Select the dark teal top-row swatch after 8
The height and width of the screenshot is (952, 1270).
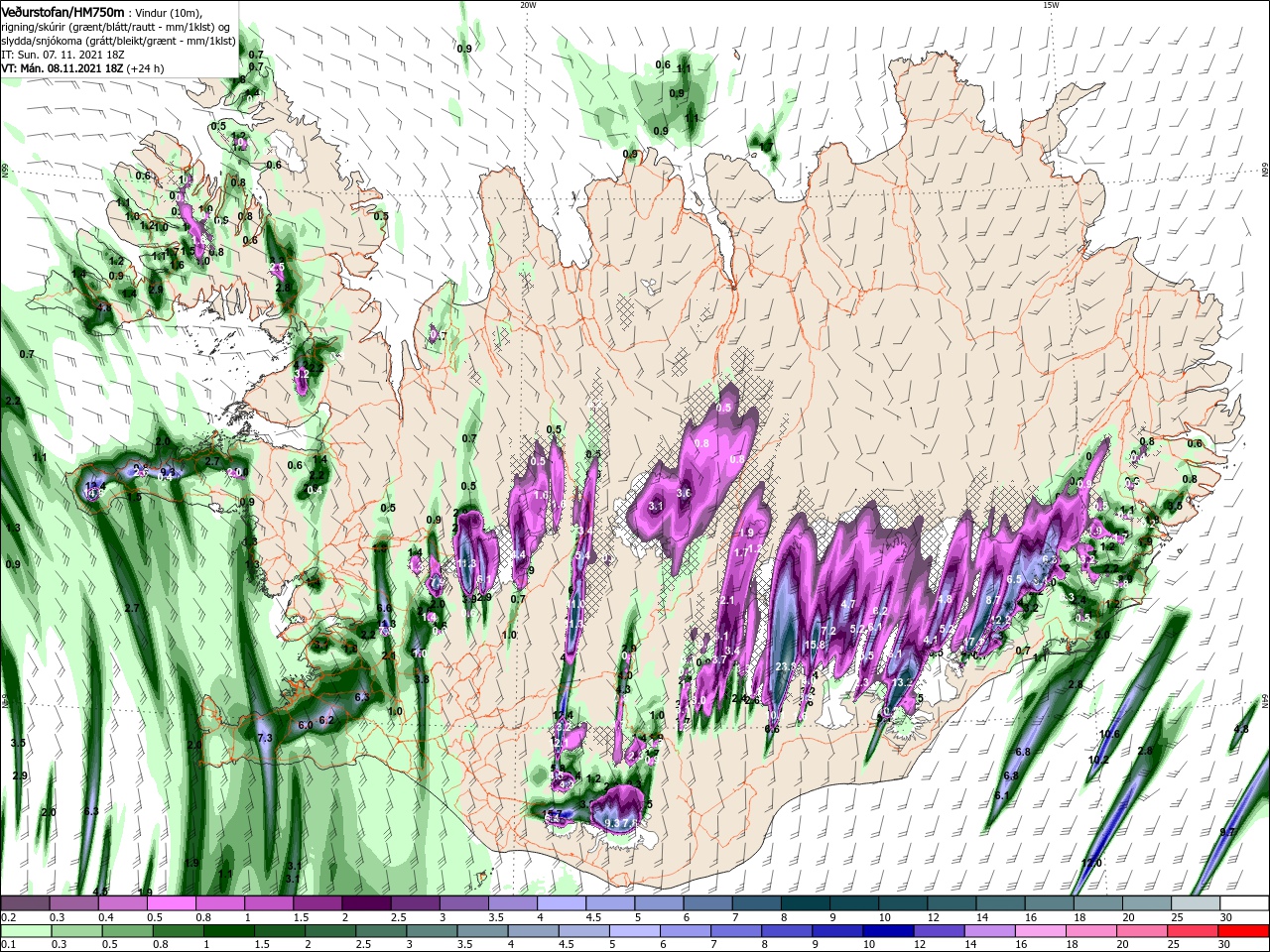[x=805, y=903]
